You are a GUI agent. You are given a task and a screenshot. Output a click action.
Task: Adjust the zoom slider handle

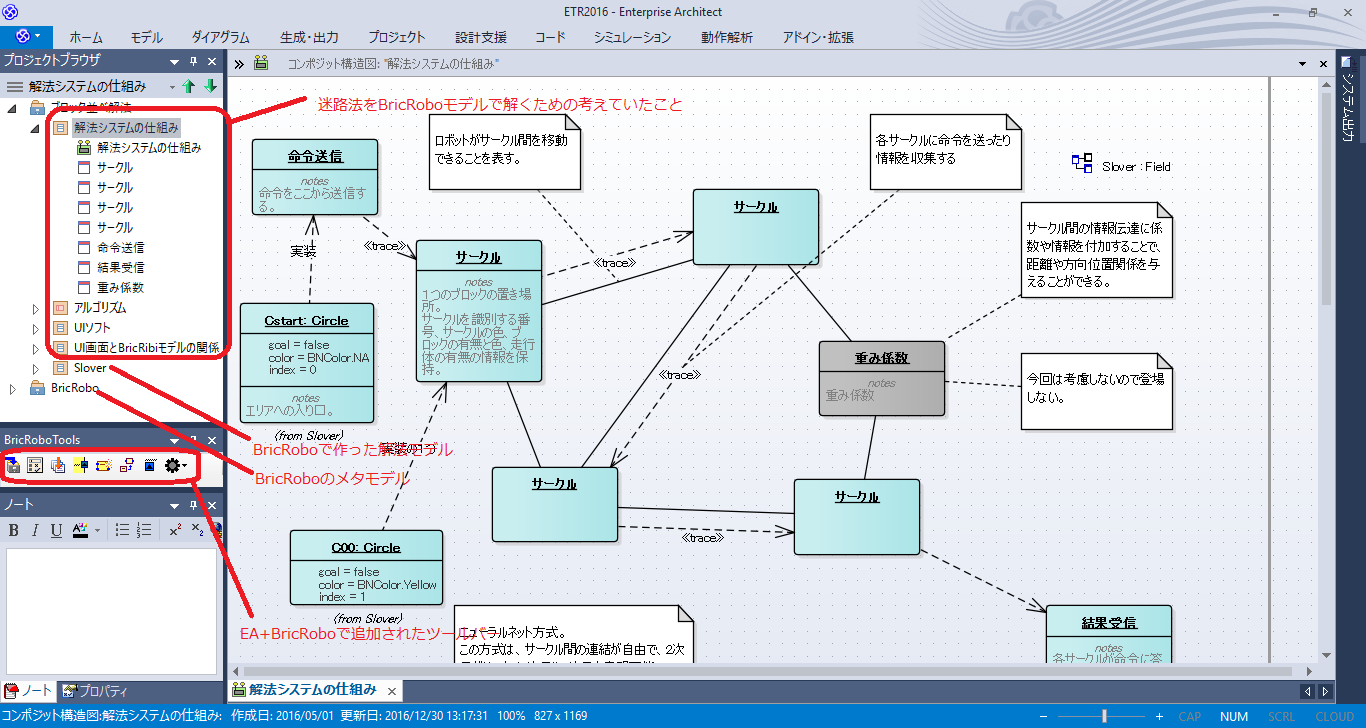tap(1104, 716)
